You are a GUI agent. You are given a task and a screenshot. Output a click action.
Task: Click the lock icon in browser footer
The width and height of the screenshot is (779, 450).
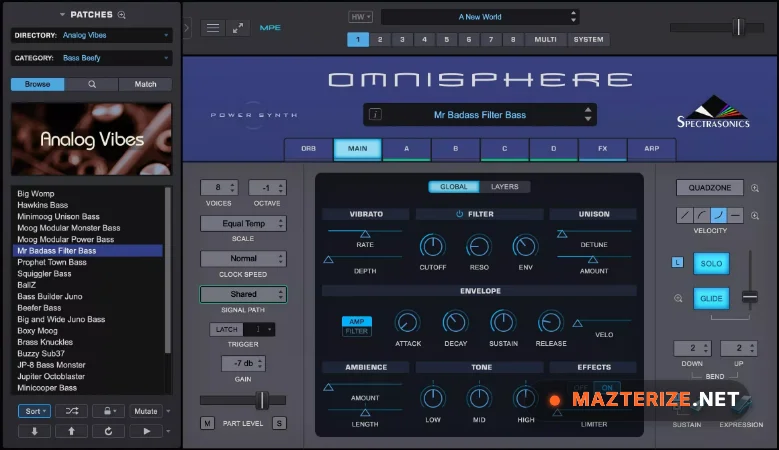tap(110, 411)
